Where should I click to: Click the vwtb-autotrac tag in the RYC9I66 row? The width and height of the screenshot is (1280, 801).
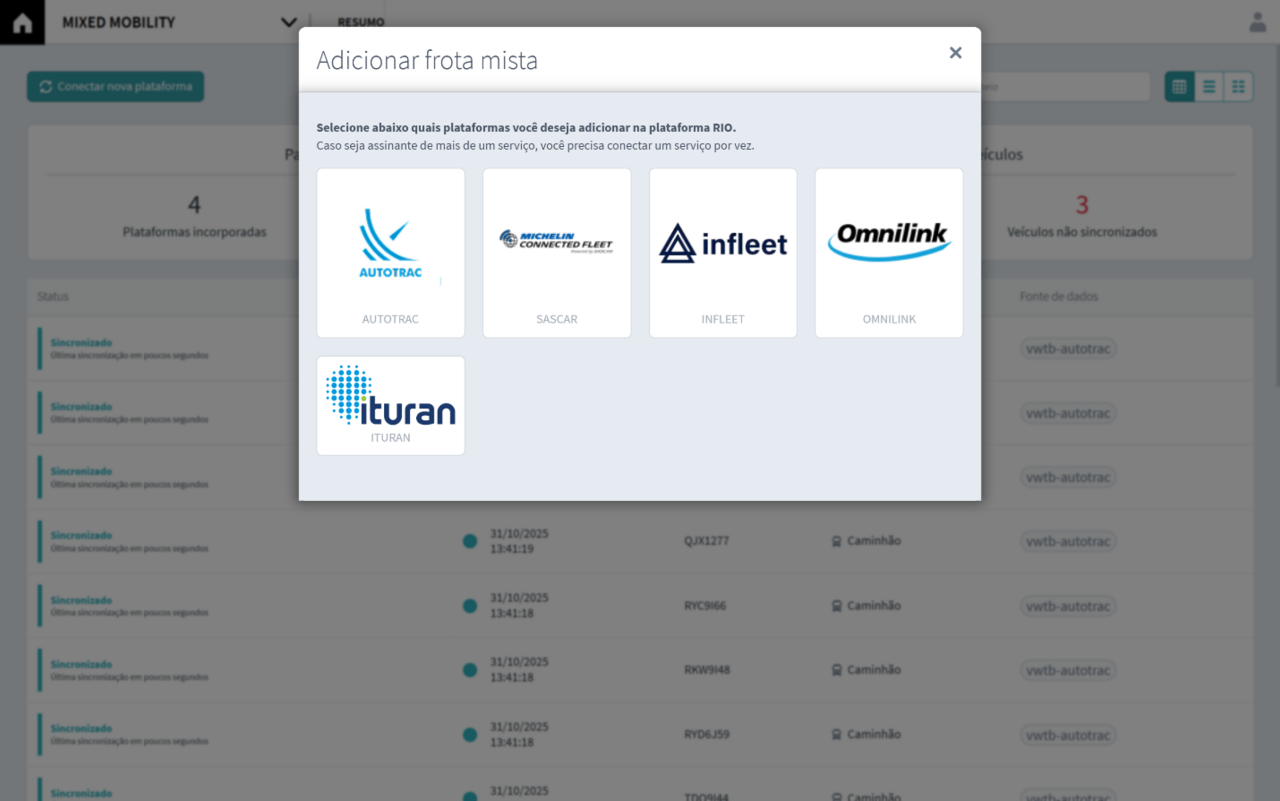tap(1068, 606)
